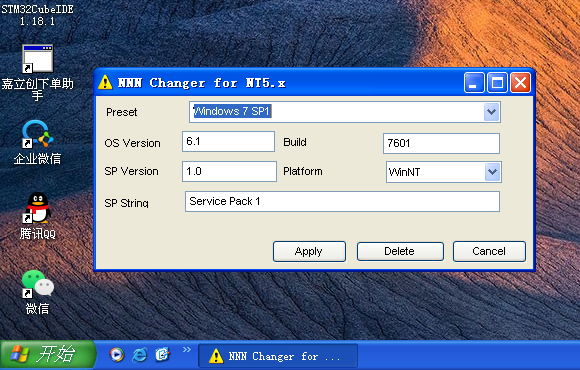
Task: Click the Outlook Express quick launch icon
Action: click(x=162, y=355)
